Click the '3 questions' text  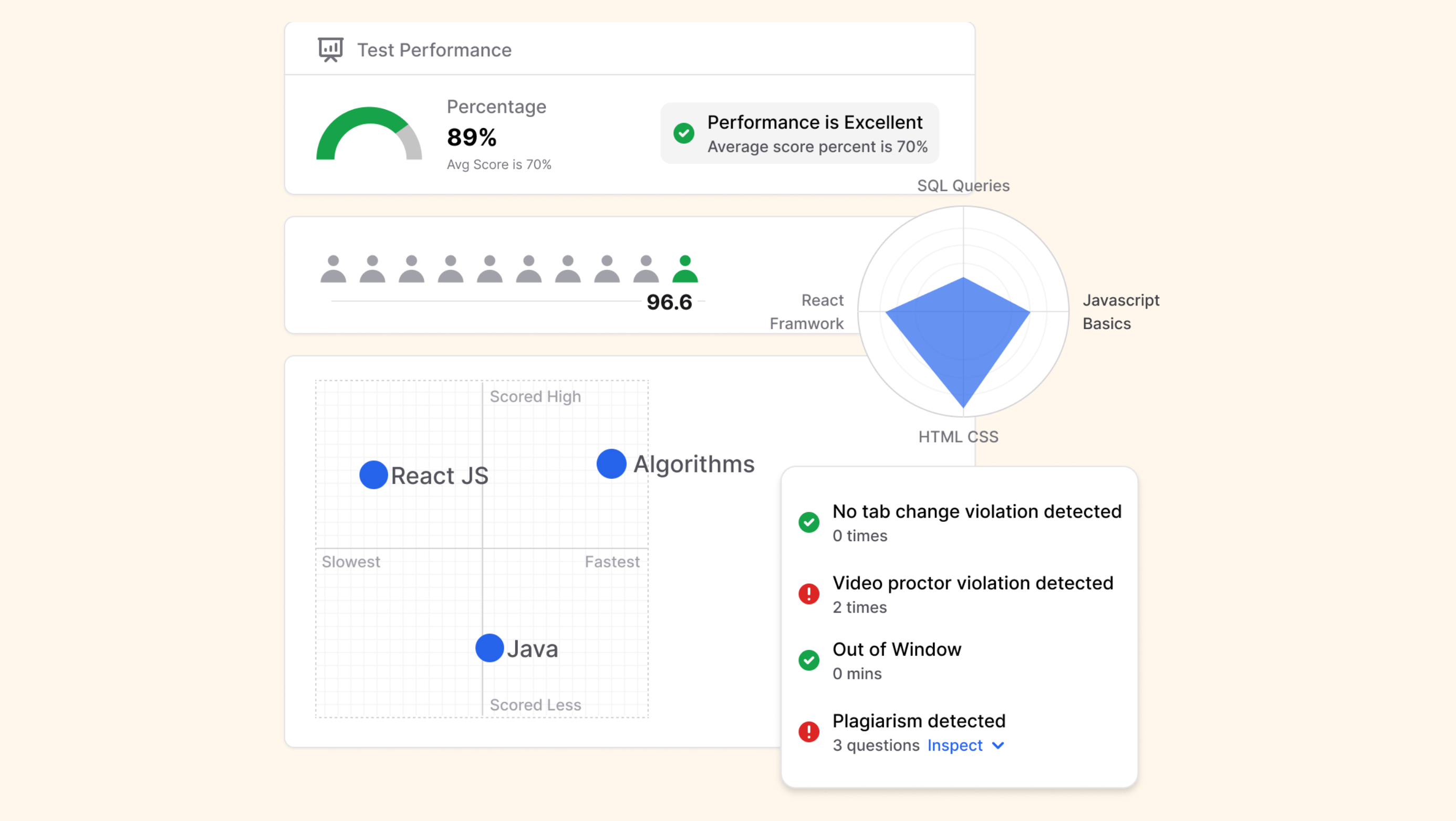[x=876, y=745]
